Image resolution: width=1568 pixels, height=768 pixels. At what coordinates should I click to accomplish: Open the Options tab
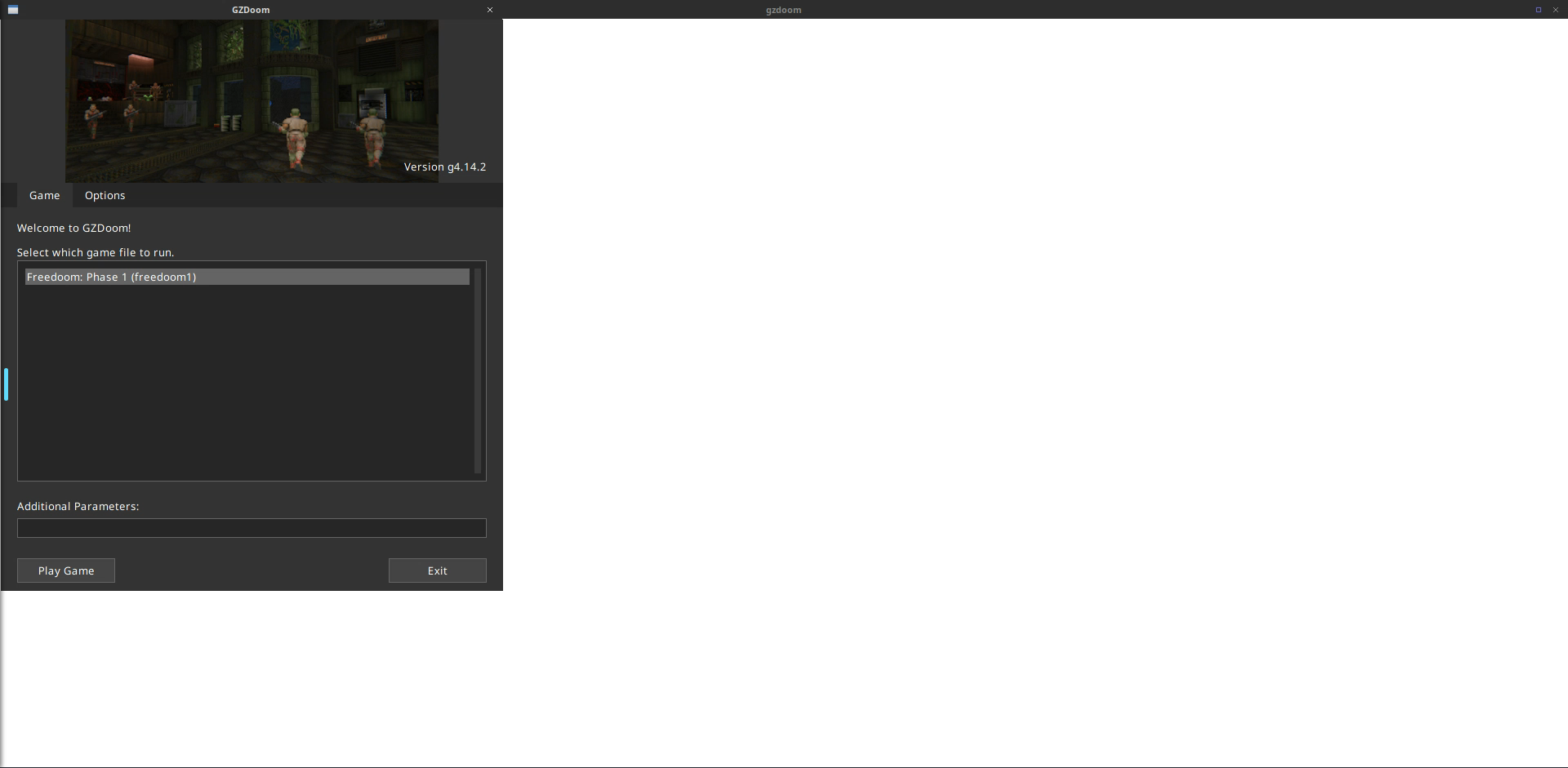coord(105,195)
